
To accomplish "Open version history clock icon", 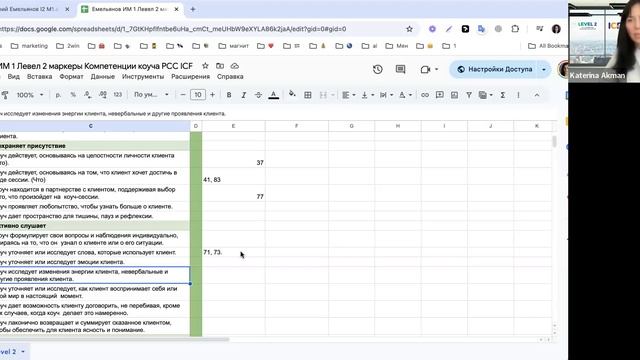I will click(378, 69).
